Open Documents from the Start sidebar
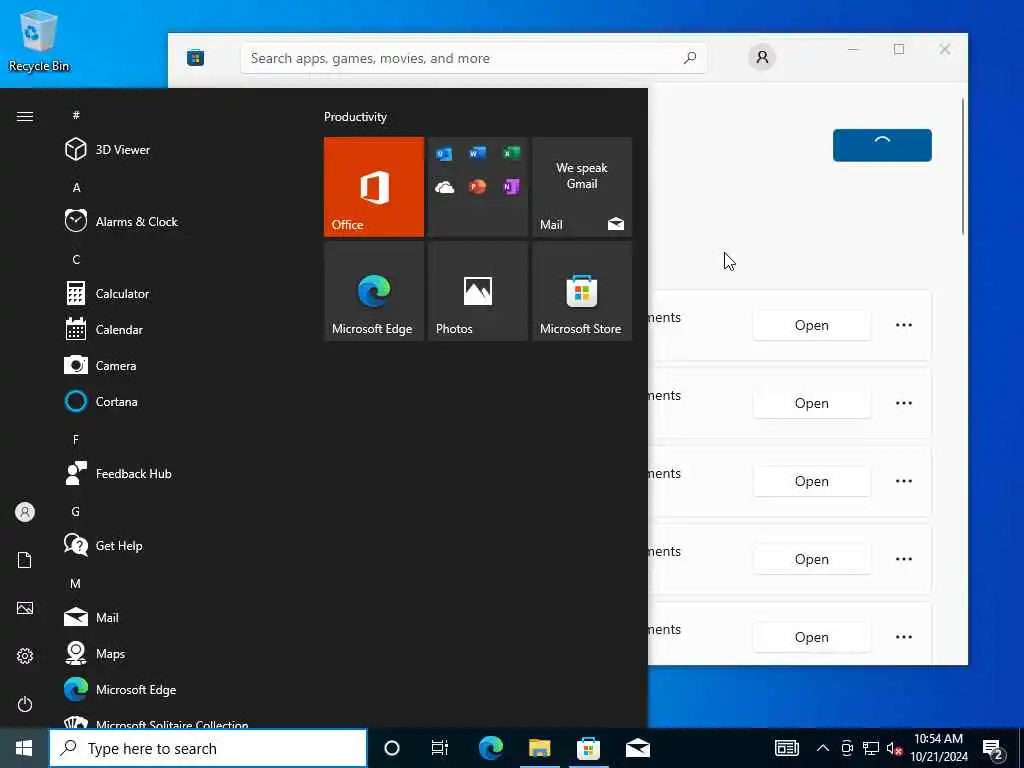The height and width of the screenshot is (768, 1024). point(25,560)
